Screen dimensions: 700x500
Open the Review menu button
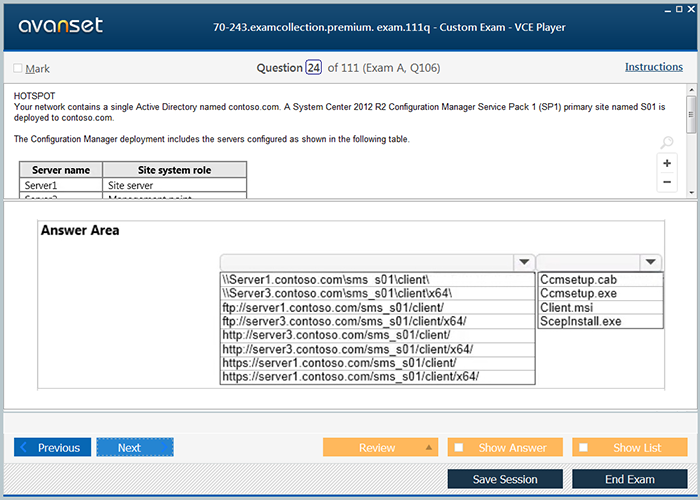380,447
